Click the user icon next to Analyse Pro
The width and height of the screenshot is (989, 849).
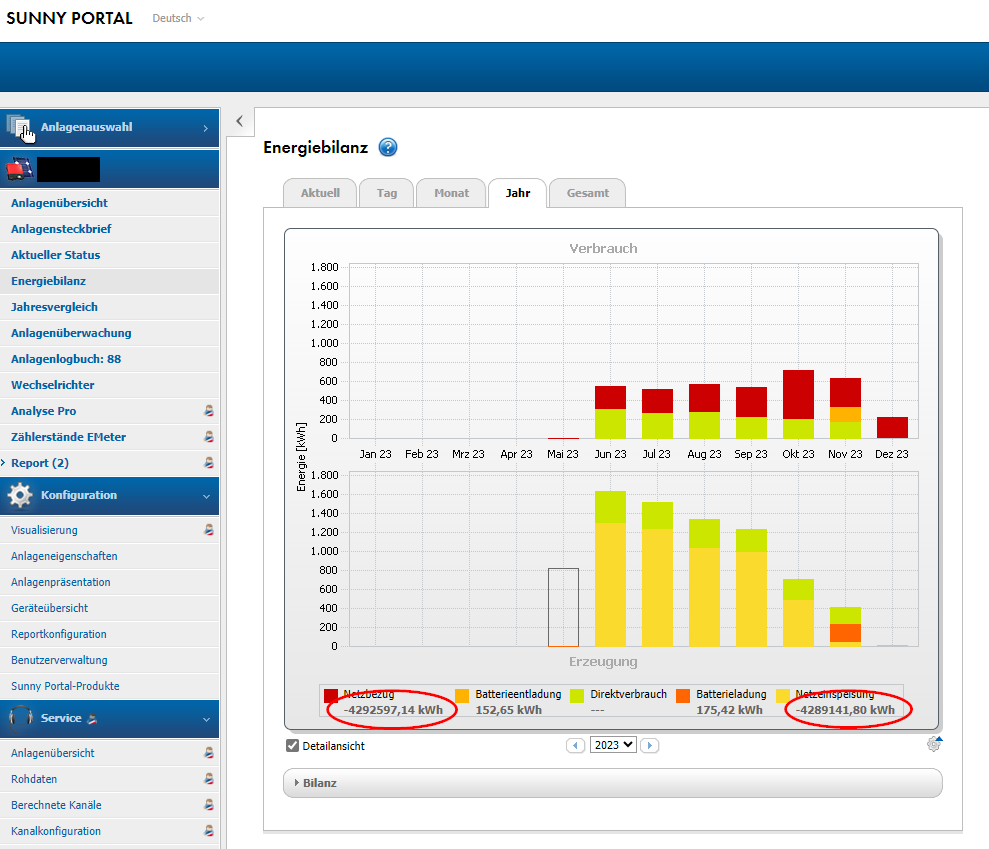tap(209, 411)
